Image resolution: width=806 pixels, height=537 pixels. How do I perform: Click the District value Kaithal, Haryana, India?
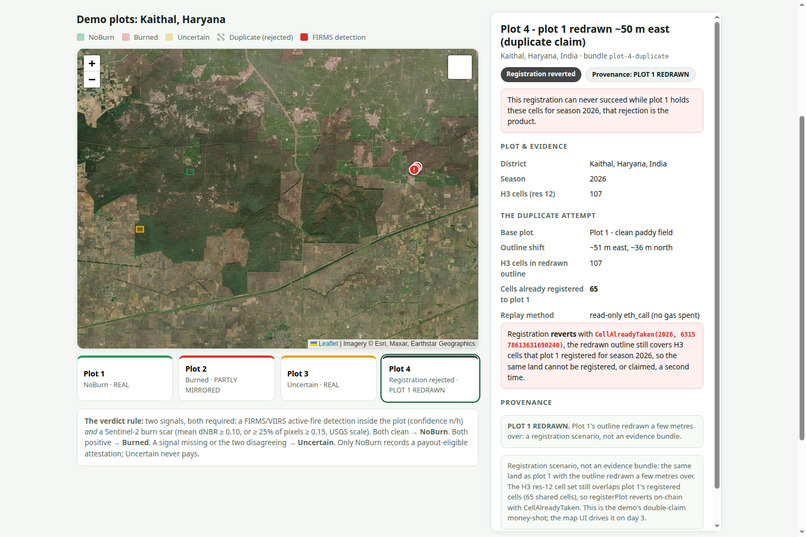click(628, 164)
